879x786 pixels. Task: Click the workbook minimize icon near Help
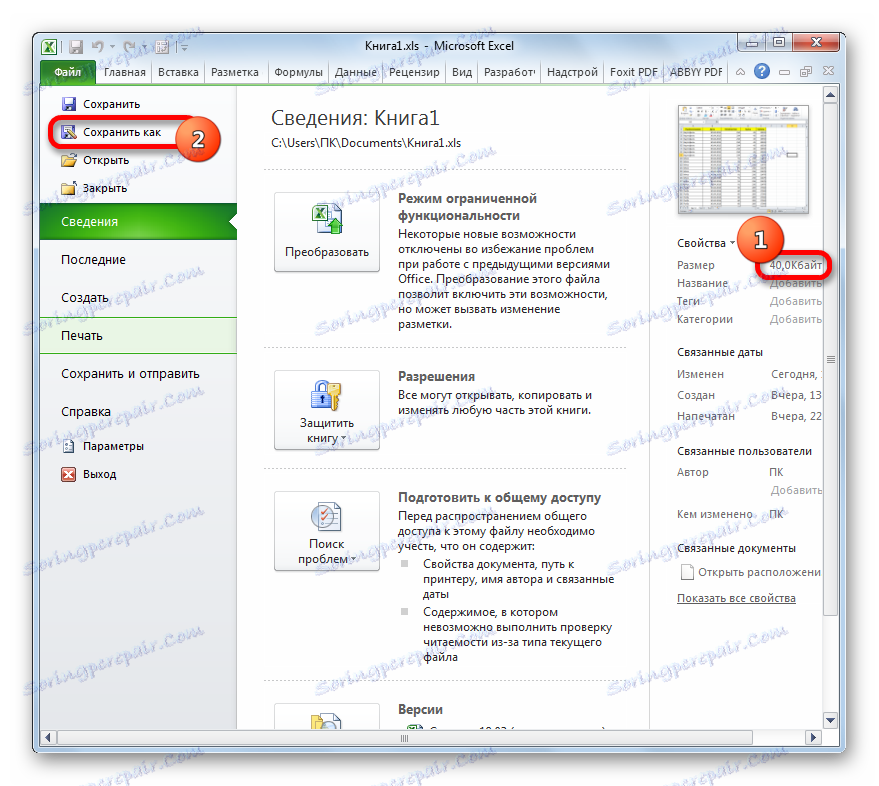coord(784,72)
